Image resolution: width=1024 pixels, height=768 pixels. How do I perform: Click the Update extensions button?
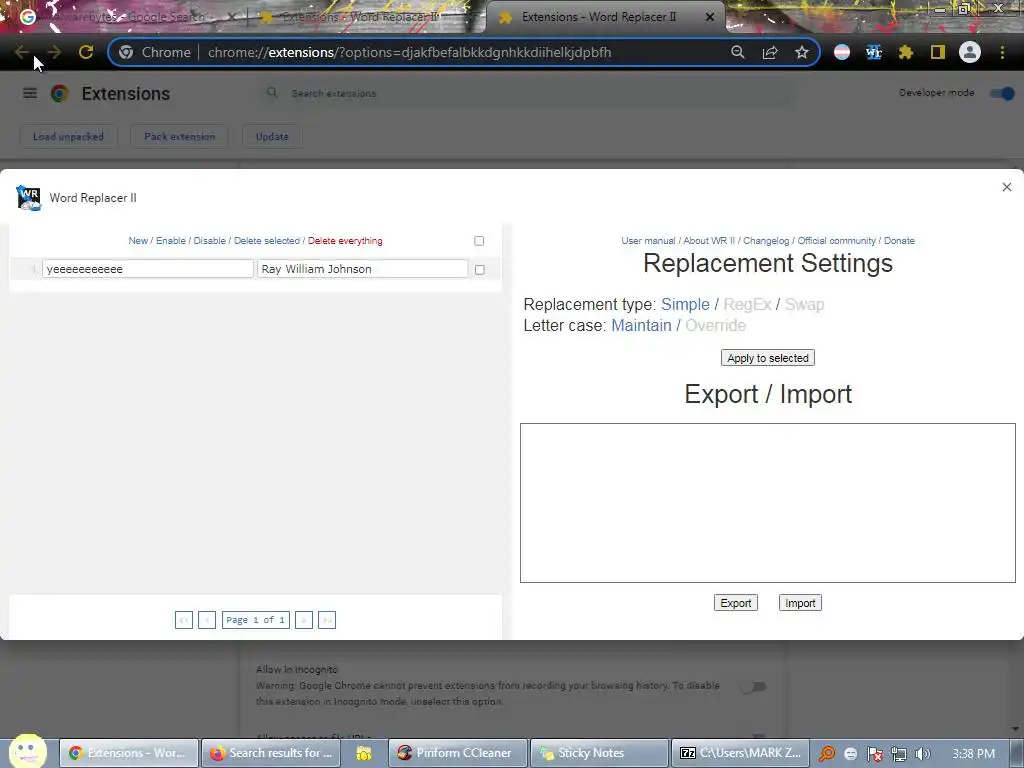click(272, 136)
